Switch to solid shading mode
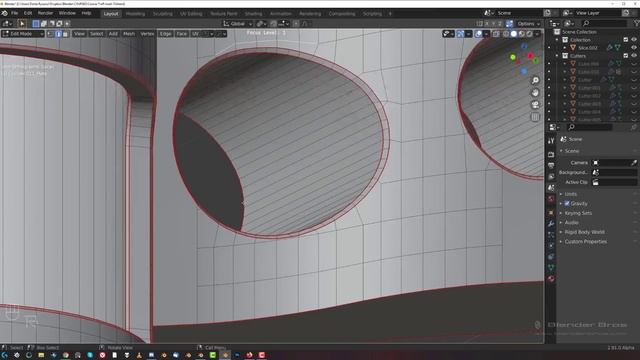 513,34
